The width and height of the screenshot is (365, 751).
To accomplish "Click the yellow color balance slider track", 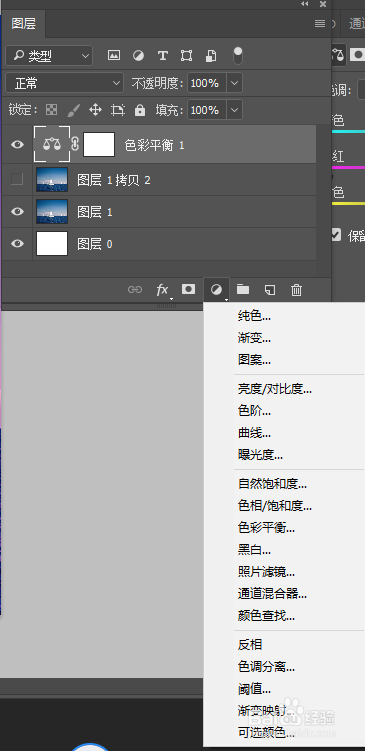I will [x=348, y=204].
